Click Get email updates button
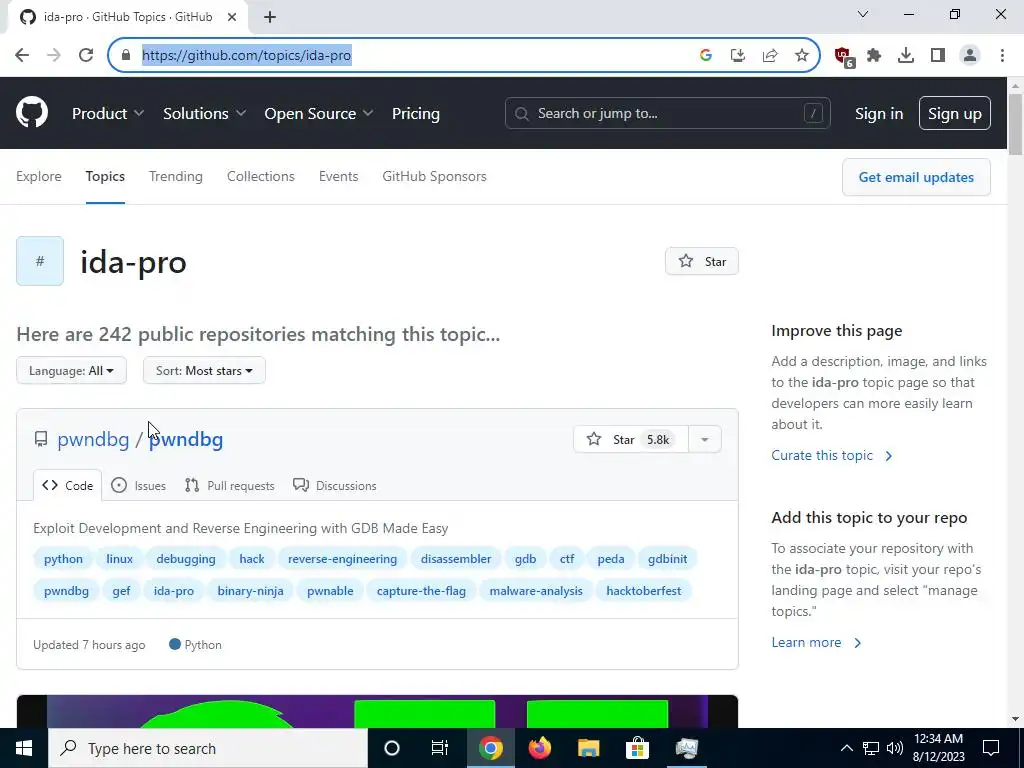 916,177
